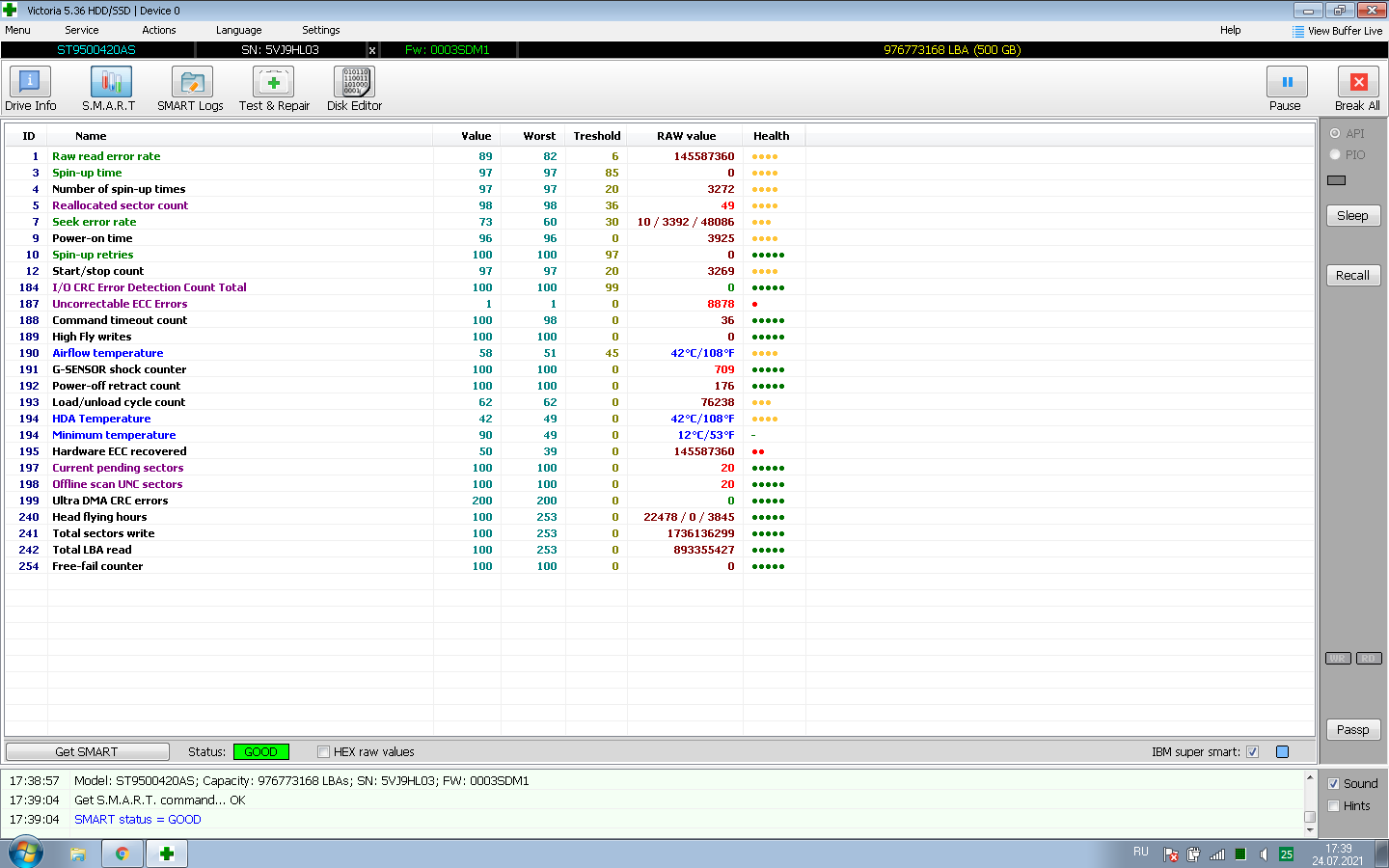The height and width of the screenshot is (868, 1389).
Task: Open the Drive Info toolbar icon
Action: (x=30, y=82)
